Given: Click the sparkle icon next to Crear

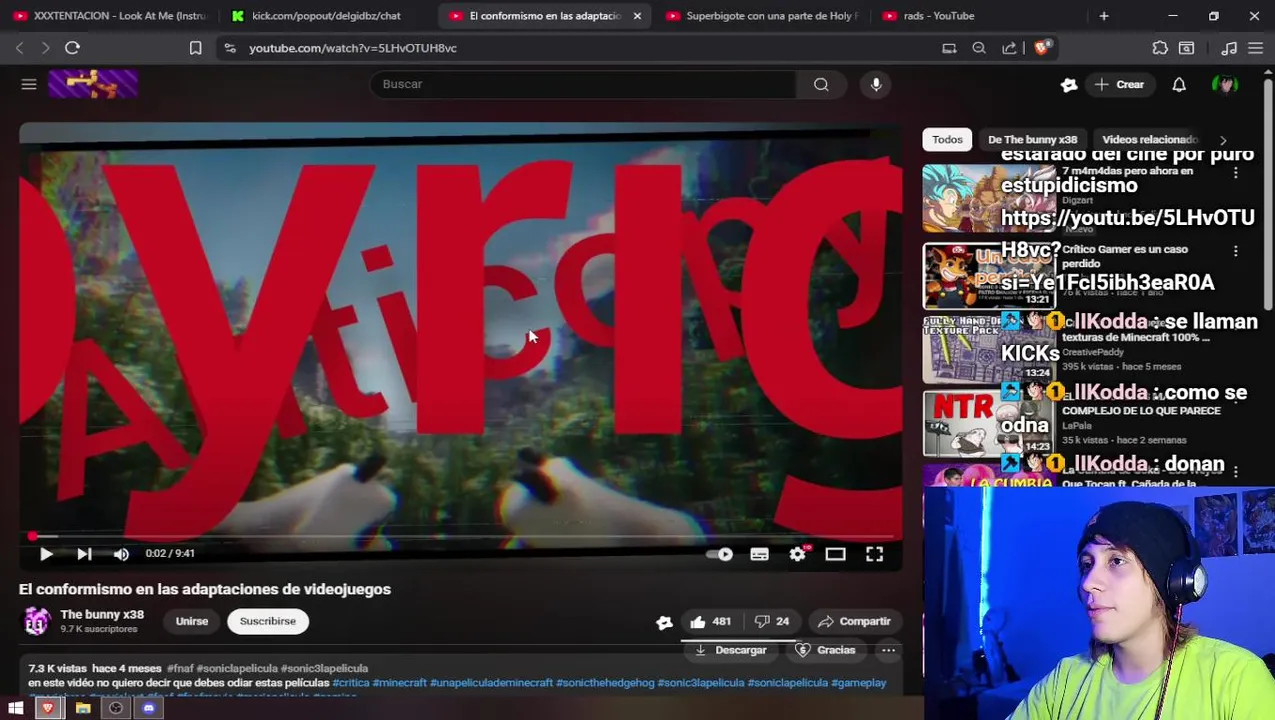Looking at the screenshot, I should pos(1069,85).
